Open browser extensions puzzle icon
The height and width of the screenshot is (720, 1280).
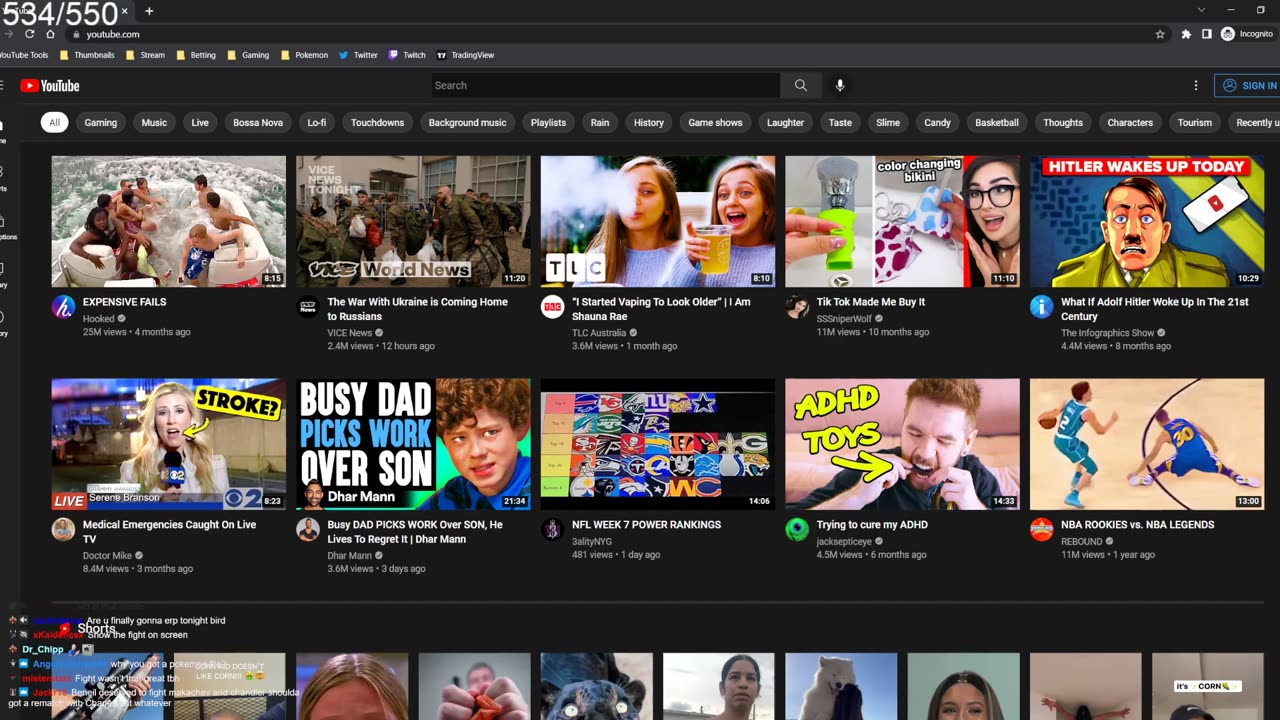1186,34
